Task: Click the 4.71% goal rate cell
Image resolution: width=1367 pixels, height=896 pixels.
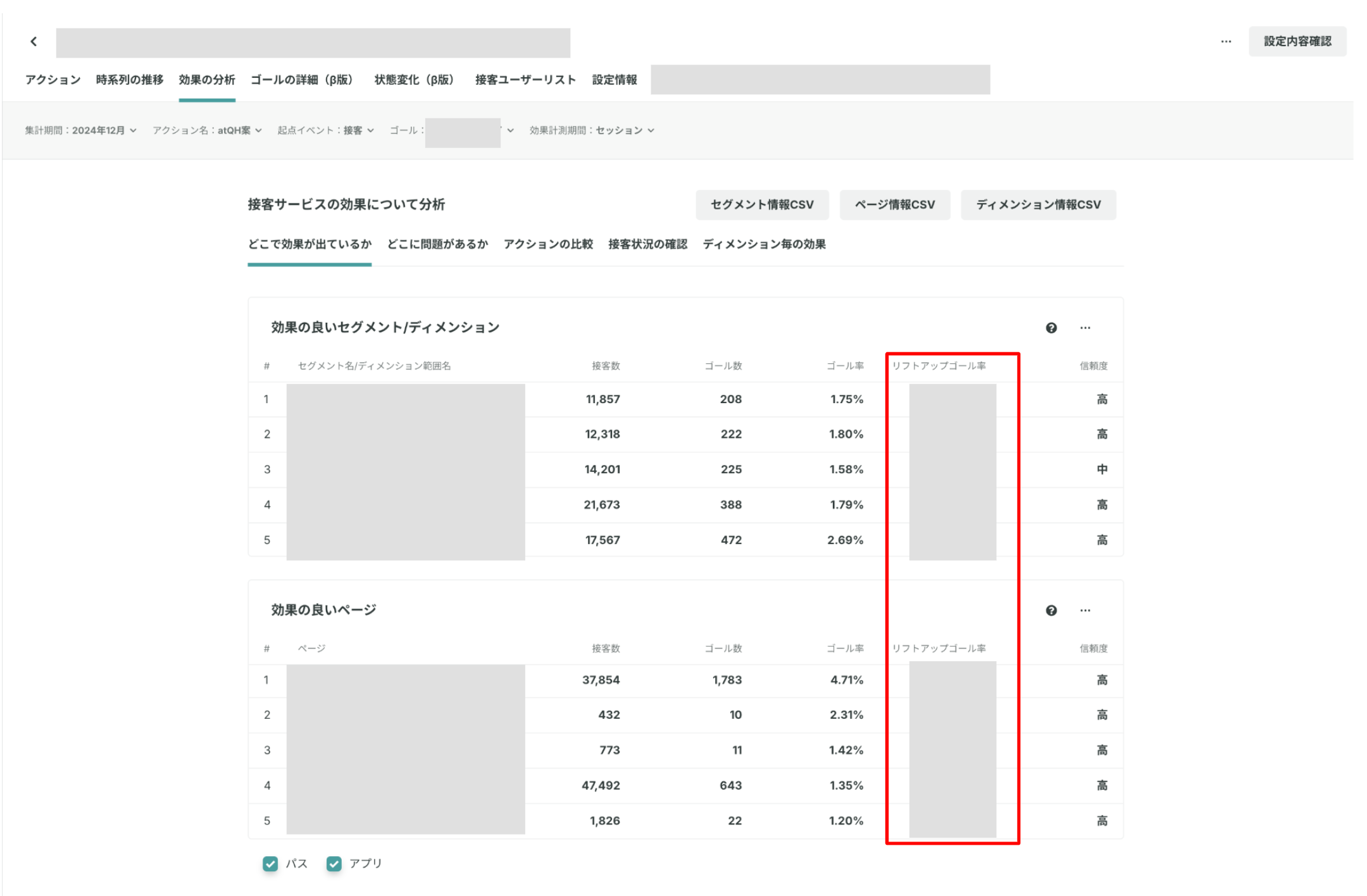Action: tap(847, 680)
